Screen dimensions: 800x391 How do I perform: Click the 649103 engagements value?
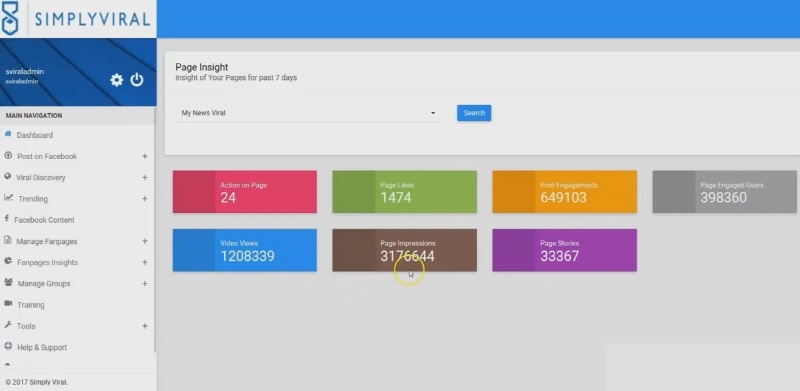[x=563, y=198]
